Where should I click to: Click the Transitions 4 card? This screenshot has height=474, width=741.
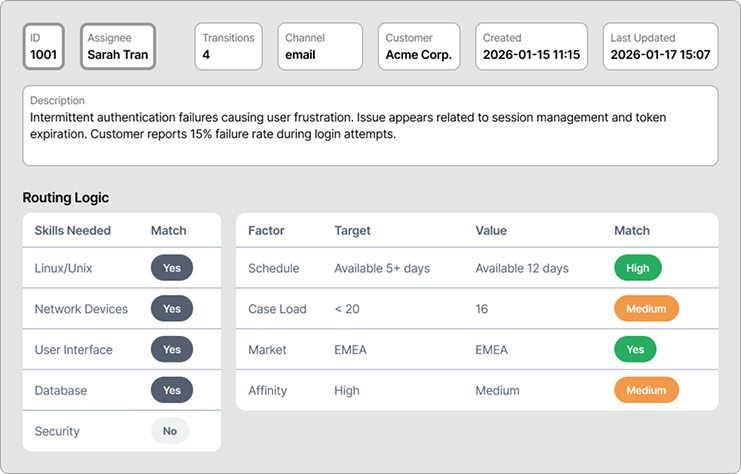pos(228,46)
